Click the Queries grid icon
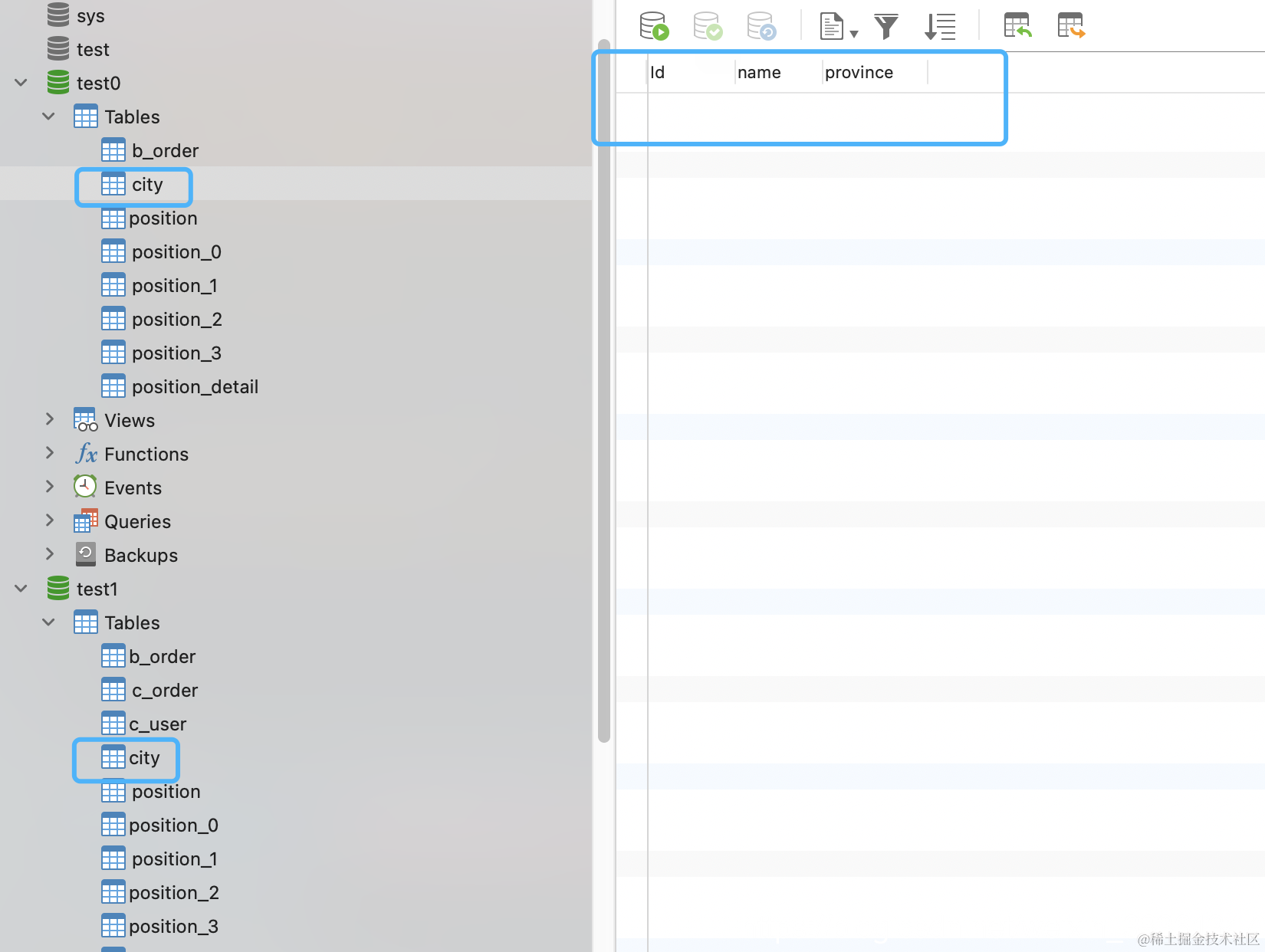The height and width of the screenshot is (952, 1265). pos(85,520)
